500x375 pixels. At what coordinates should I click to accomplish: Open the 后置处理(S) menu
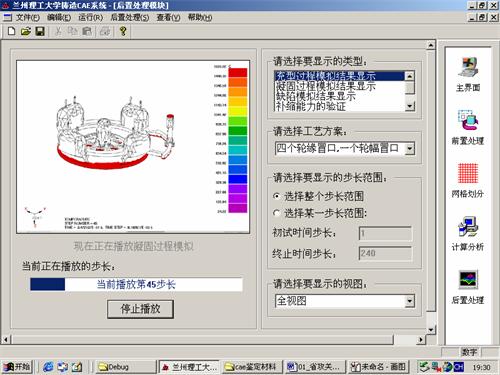[130, 17]
